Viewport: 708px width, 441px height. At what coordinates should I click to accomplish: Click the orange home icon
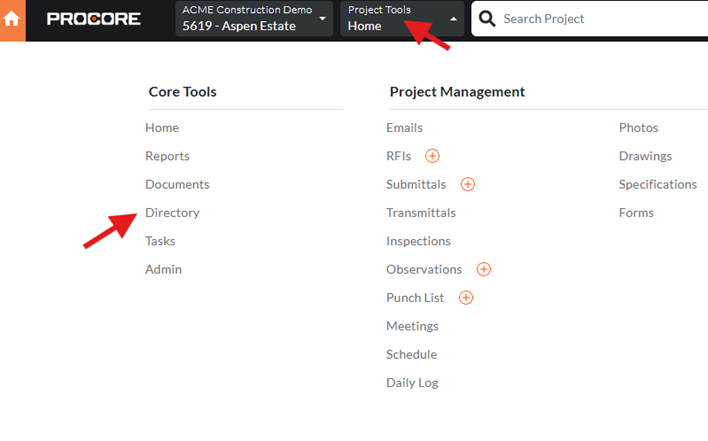tap(12, 19)
